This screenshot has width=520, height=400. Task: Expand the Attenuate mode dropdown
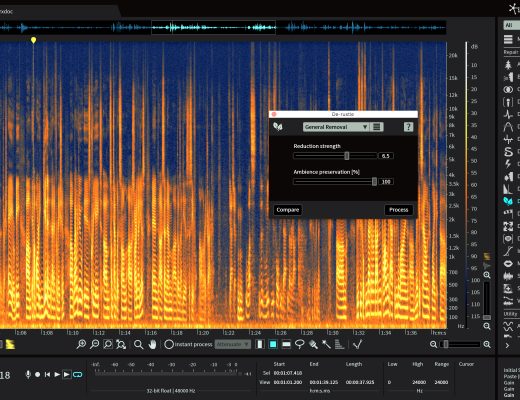click(233, 344)
